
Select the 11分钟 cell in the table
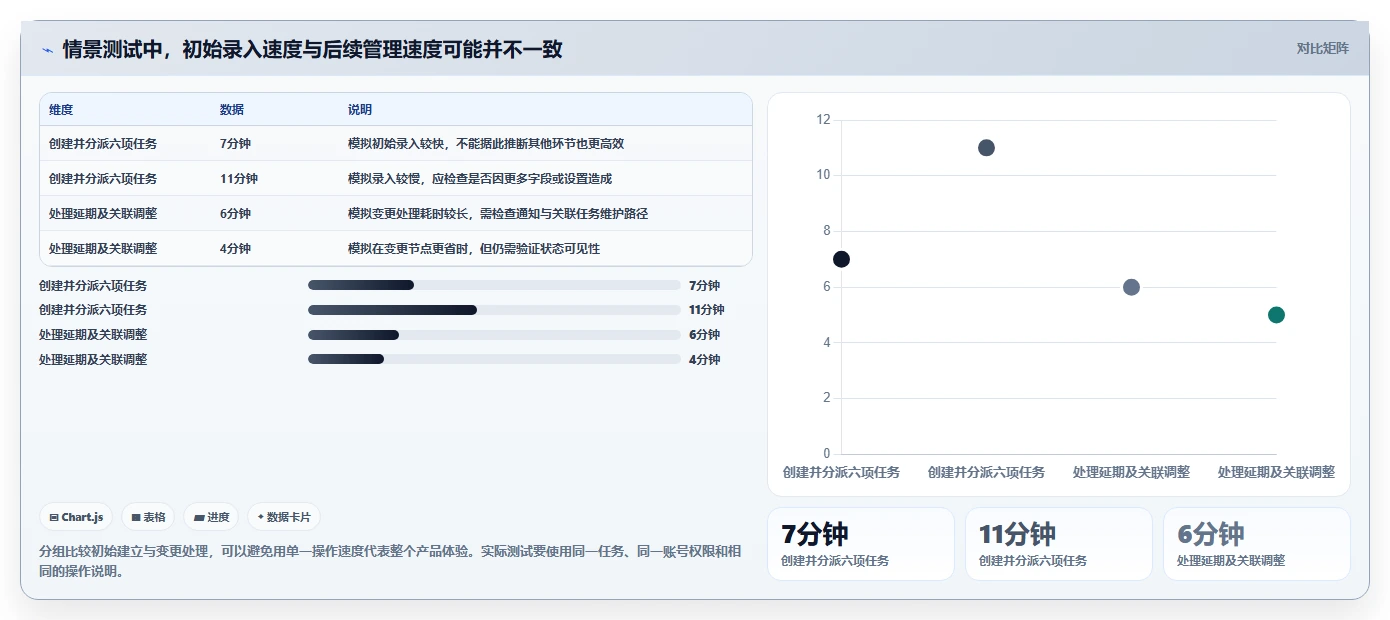pos(239,178)
